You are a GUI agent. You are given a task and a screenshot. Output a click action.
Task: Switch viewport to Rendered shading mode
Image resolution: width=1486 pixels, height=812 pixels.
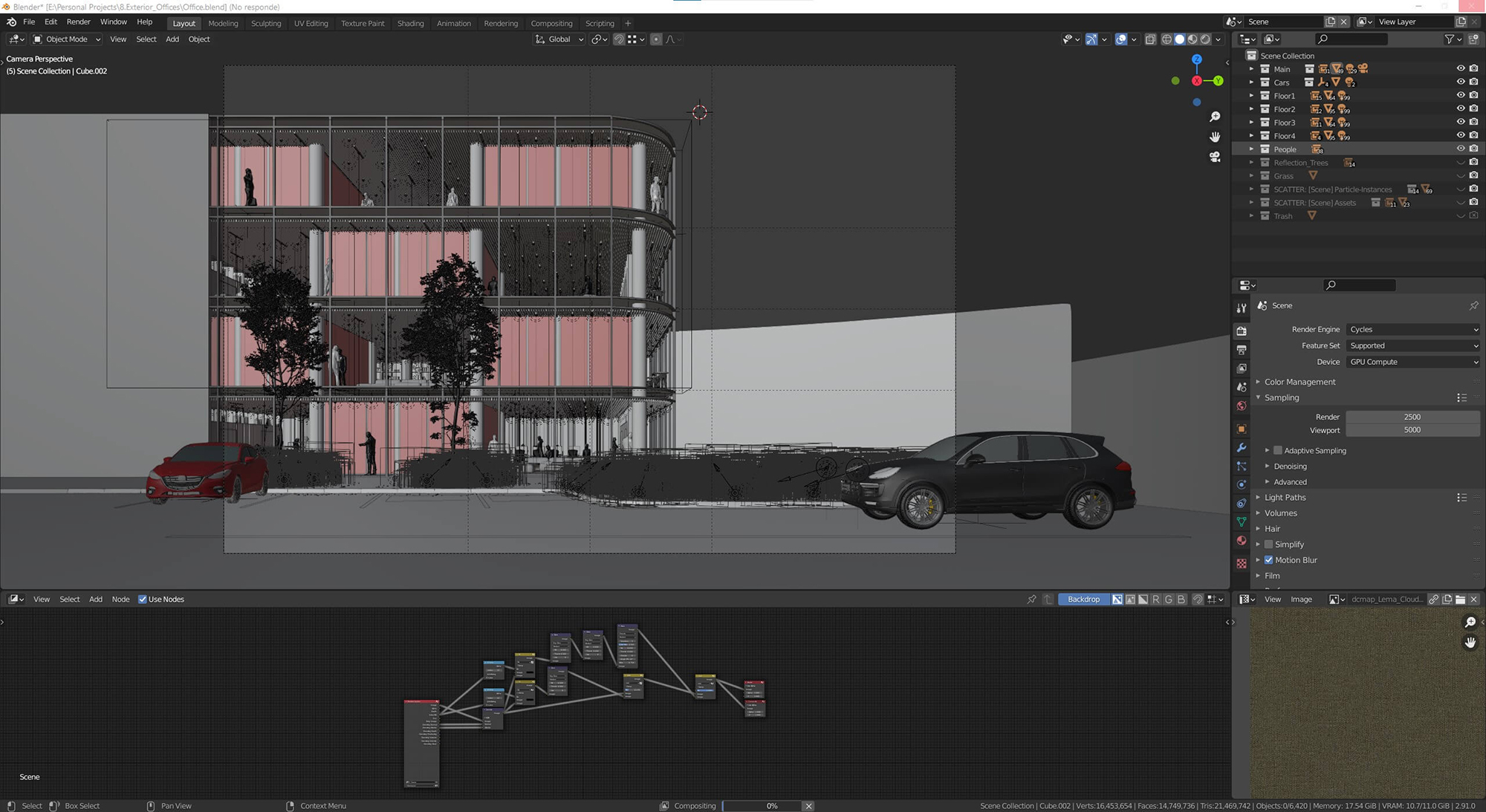pos(1204,39)
